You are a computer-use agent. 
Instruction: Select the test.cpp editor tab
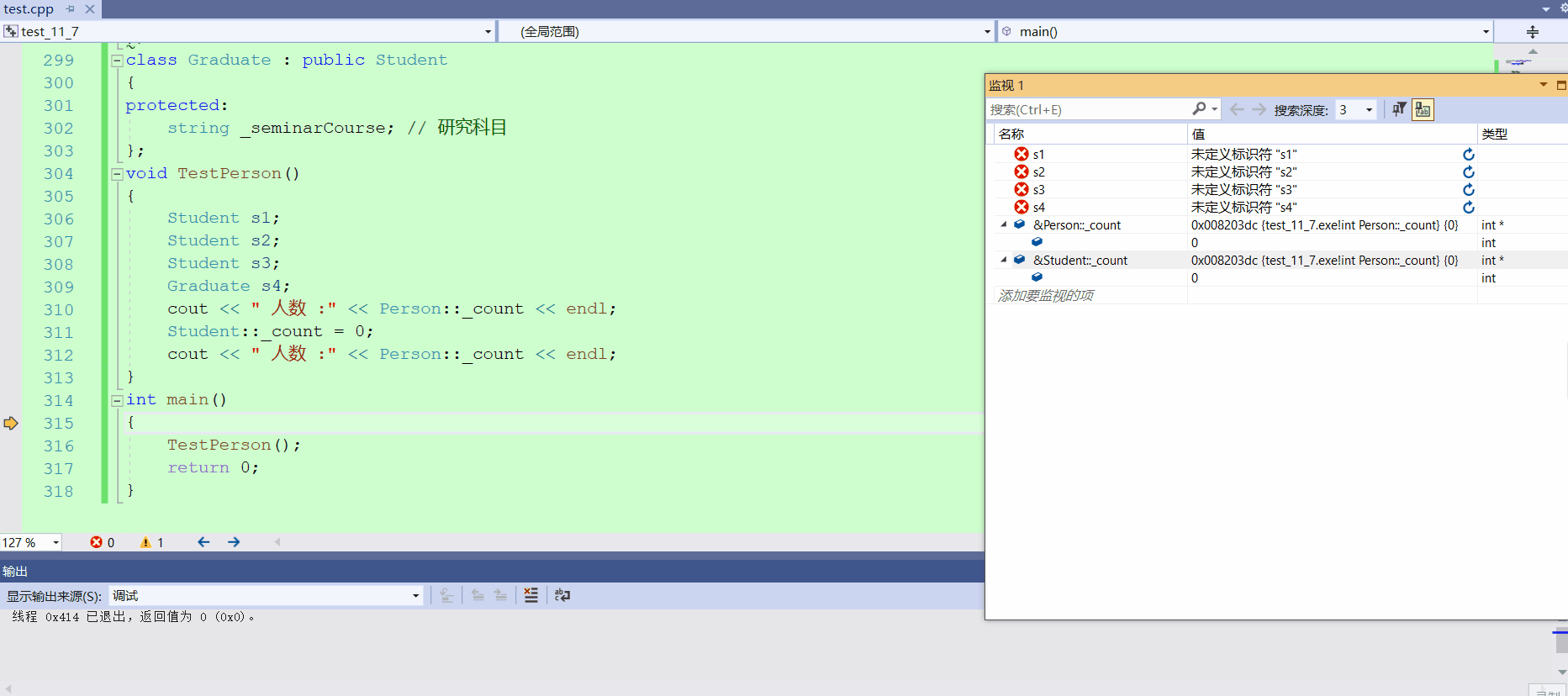click(29, 8)
